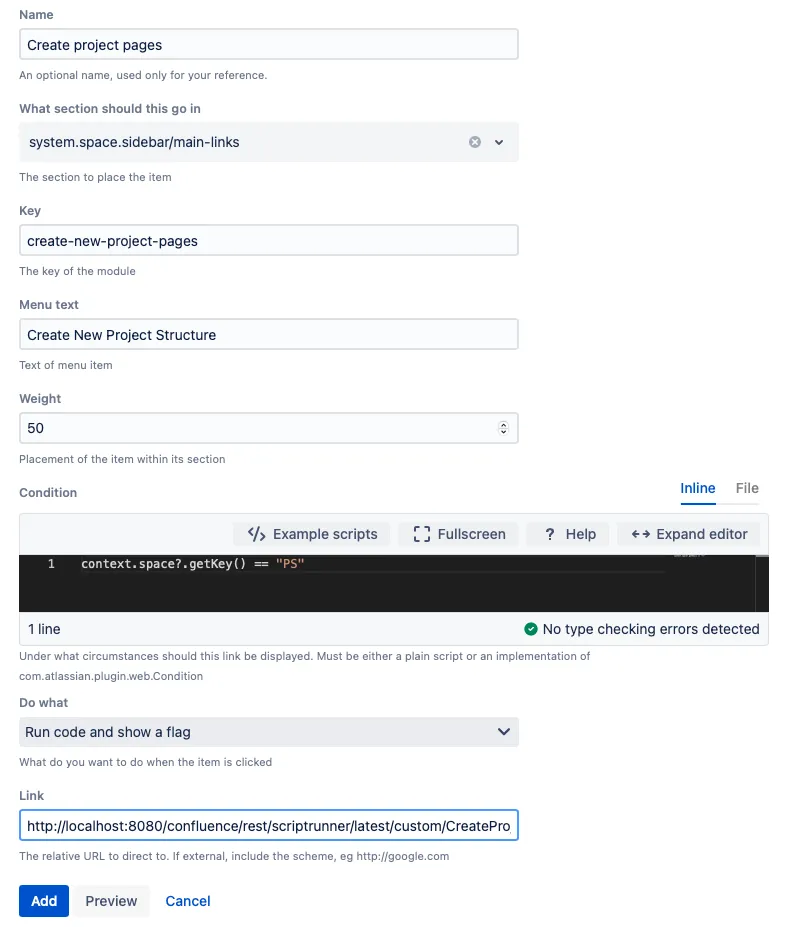The image size is (792, 927).
Task: Expand the section dropdown chevron
Action: click(499, 142)
